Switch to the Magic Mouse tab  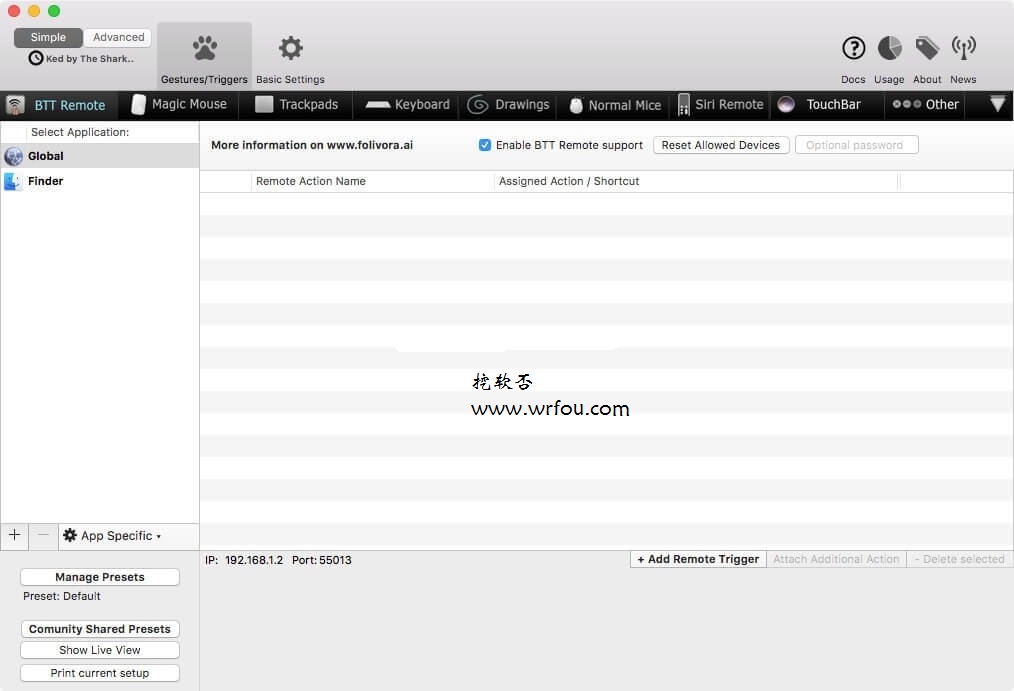[x=179, y=105]
